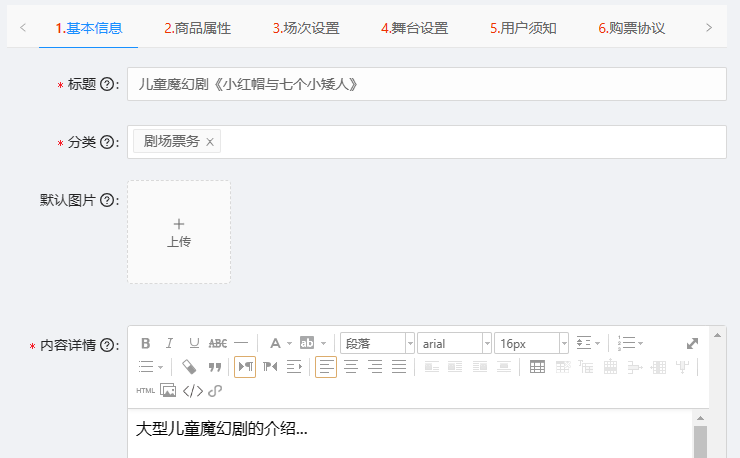Click the image float right icon
740x458 pixels.
coord(479,367)
